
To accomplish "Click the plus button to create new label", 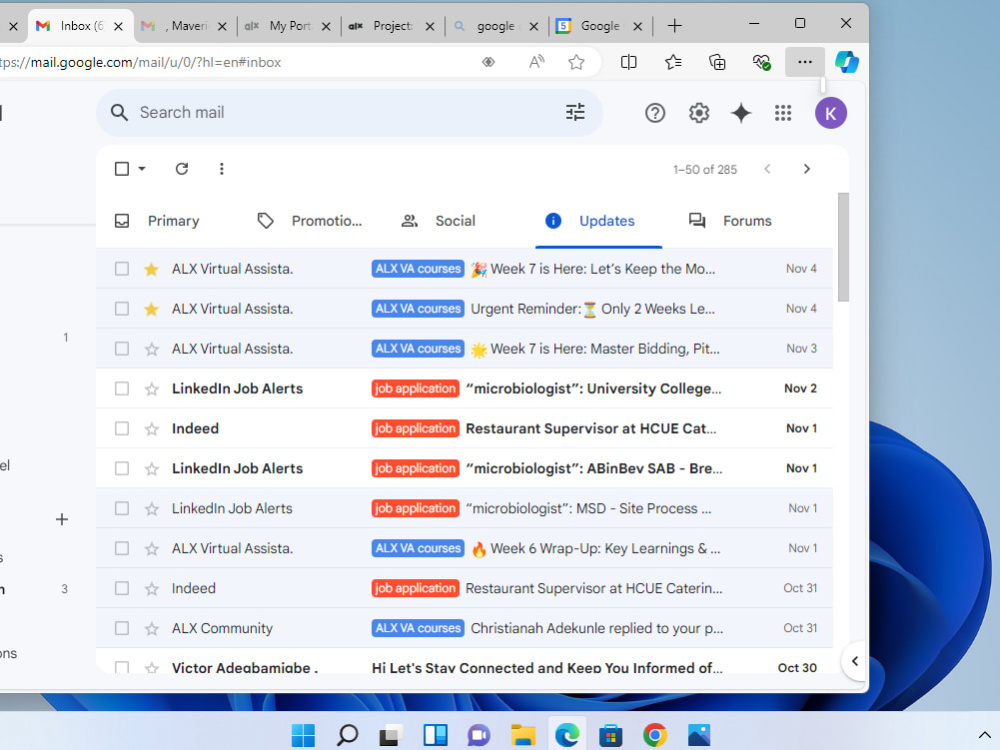I will coord(62,520).
